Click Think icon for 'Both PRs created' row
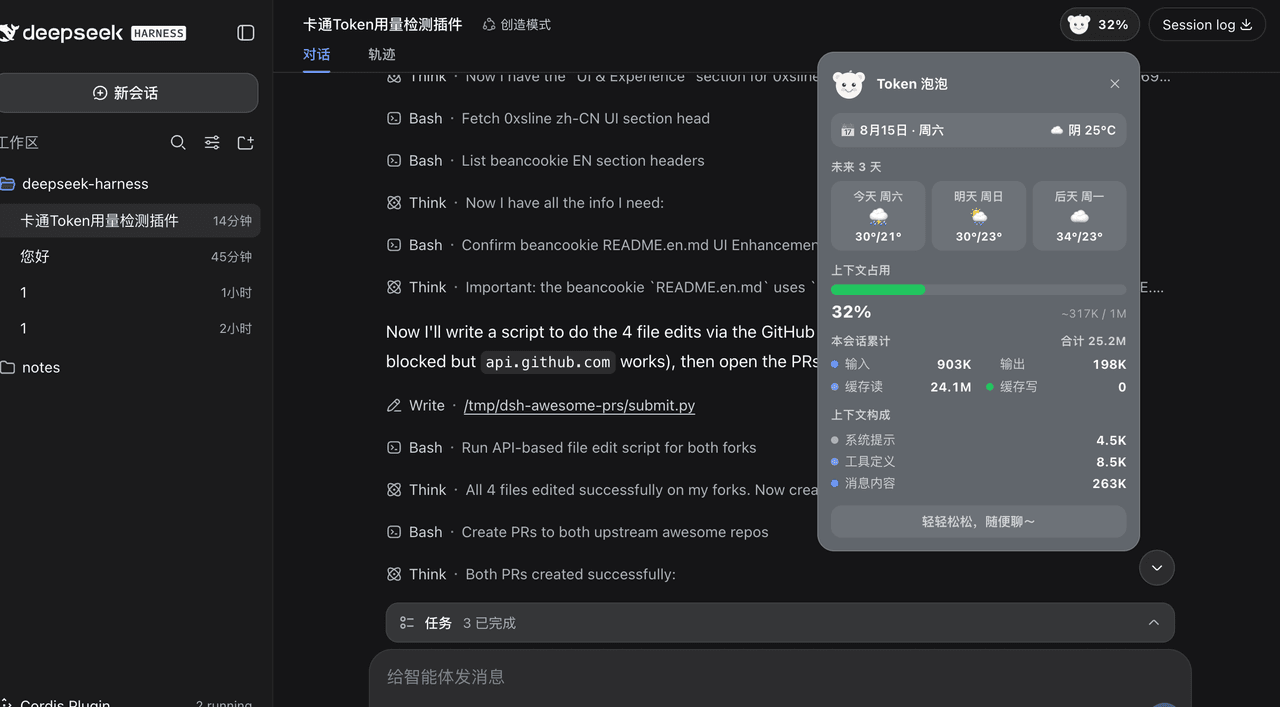Screen dimensions: 1280x707 [x=394, y=574]
